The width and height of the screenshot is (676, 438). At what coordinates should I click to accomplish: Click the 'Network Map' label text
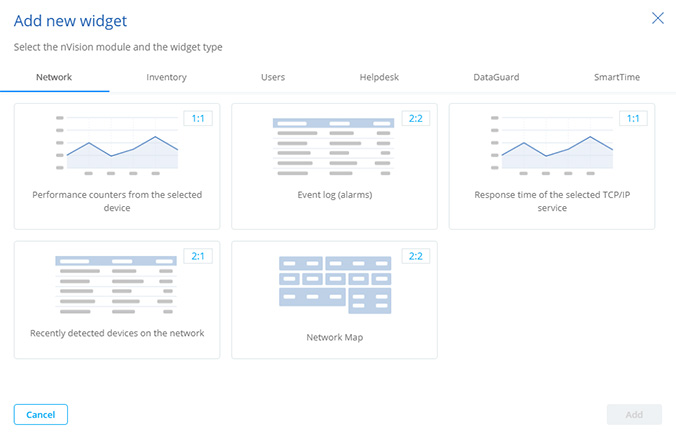pos(335,337)
